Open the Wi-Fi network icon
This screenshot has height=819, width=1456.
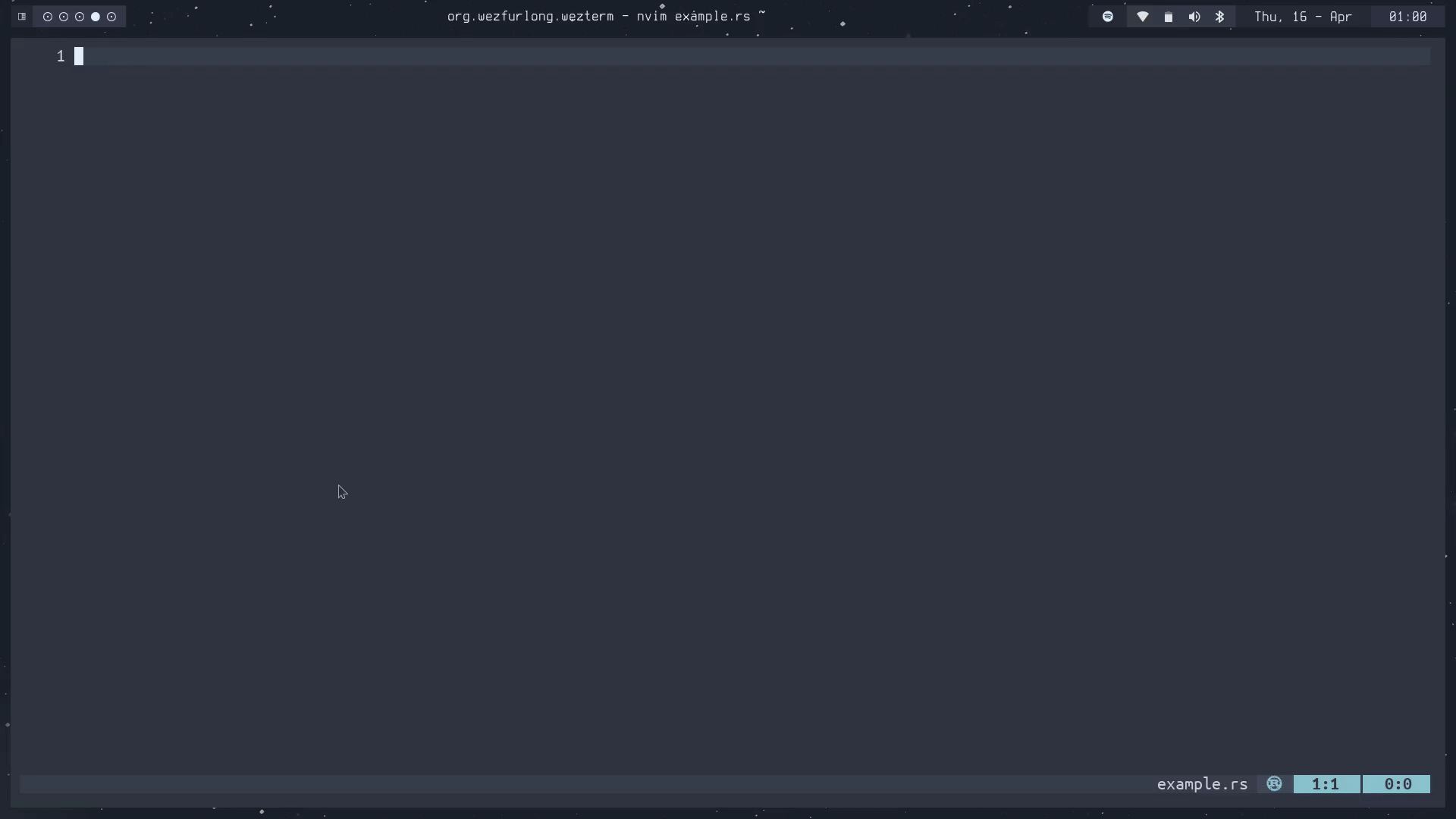[x=1142, y=17]
